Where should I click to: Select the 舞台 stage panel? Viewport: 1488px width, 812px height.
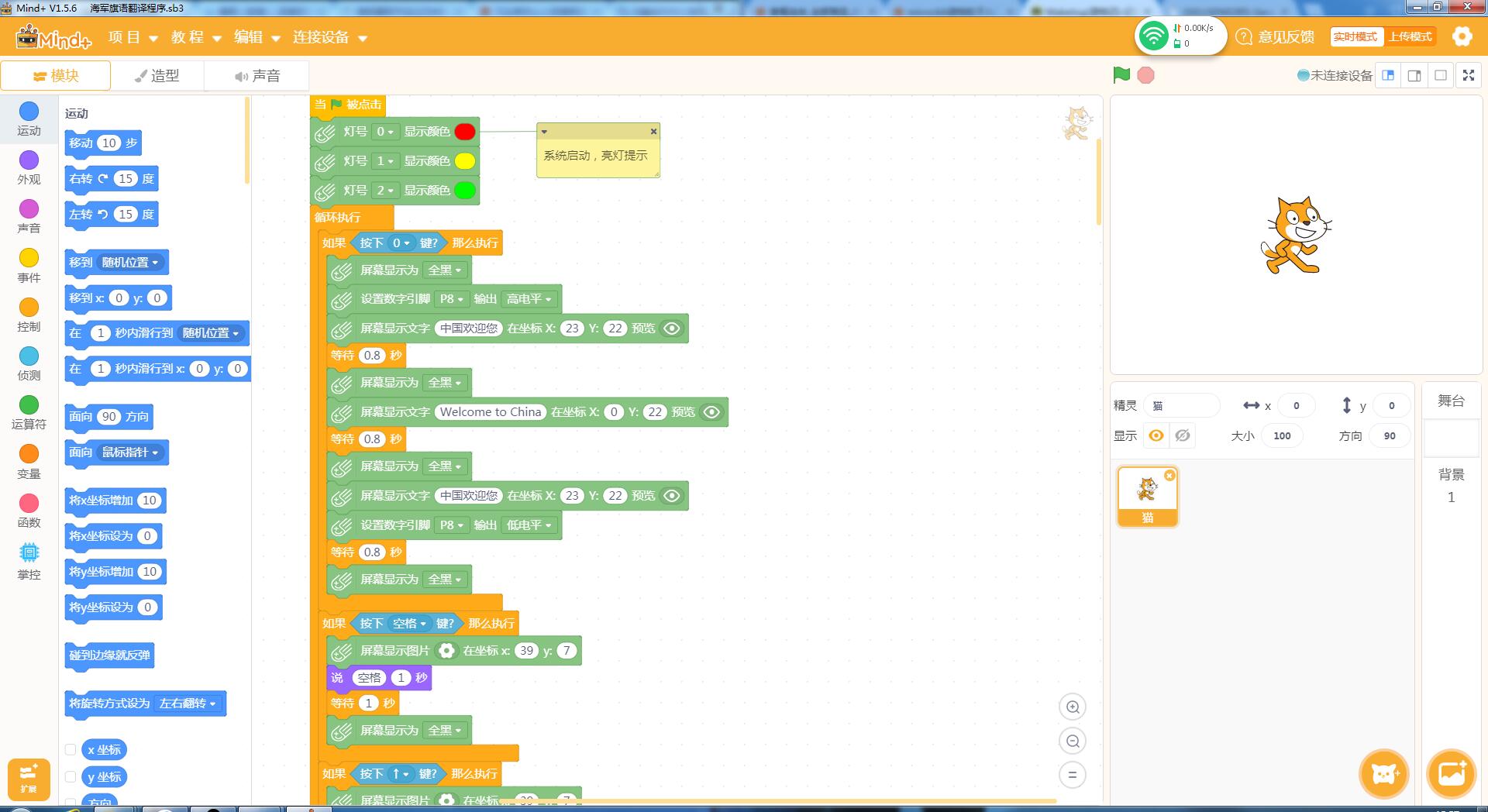[1451, 401]
